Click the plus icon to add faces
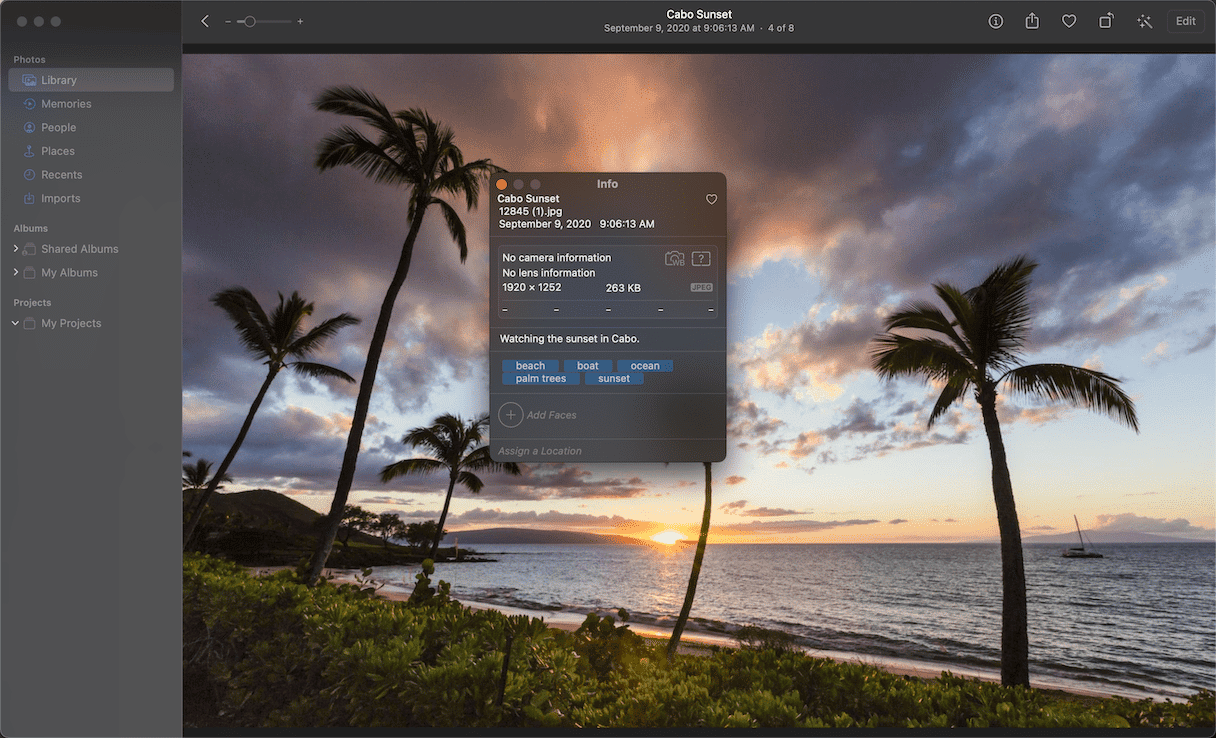Viewport: 1216px width, 738px height. click(x=510, y=415)
